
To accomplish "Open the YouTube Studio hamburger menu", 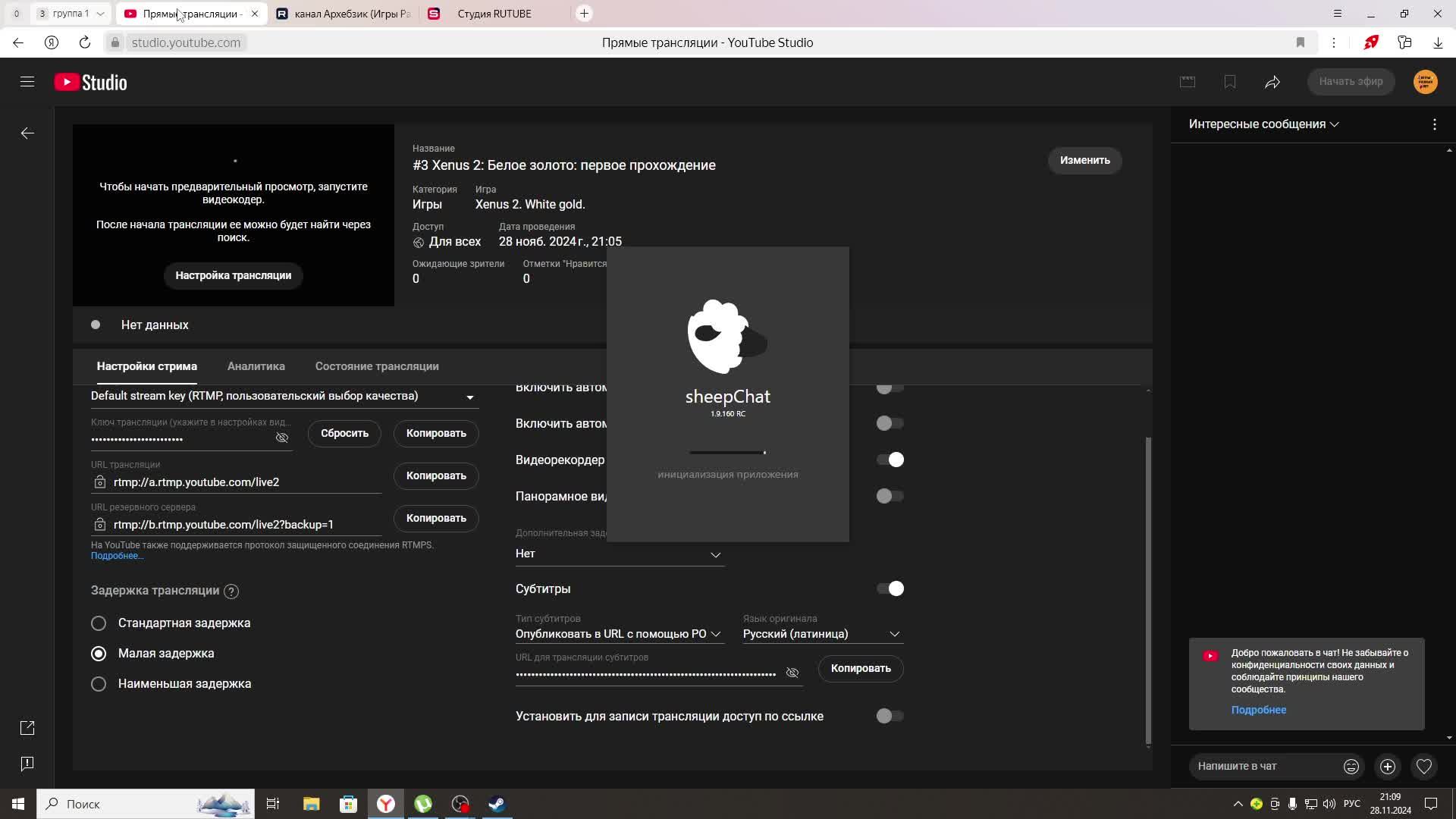I will coord(27,82).
